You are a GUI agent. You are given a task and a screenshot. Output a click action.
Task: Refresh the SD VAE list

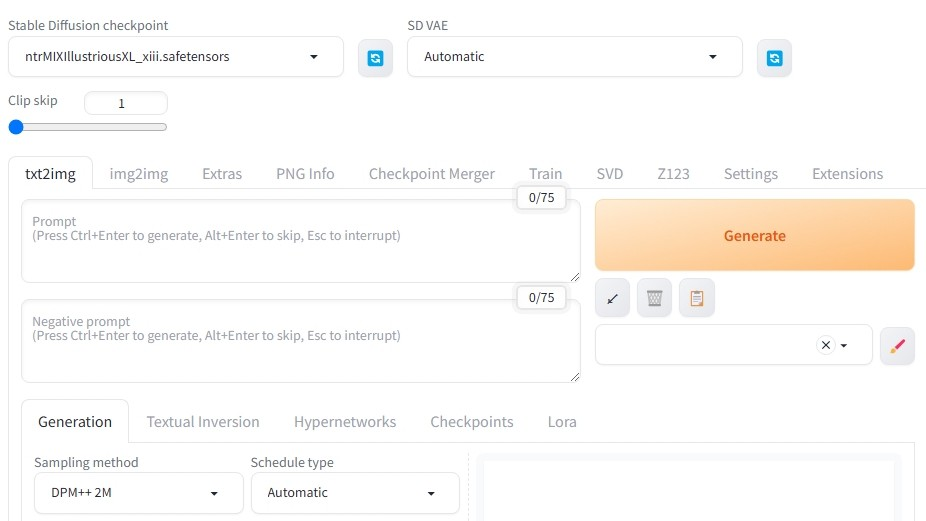[x=774, y=58]
